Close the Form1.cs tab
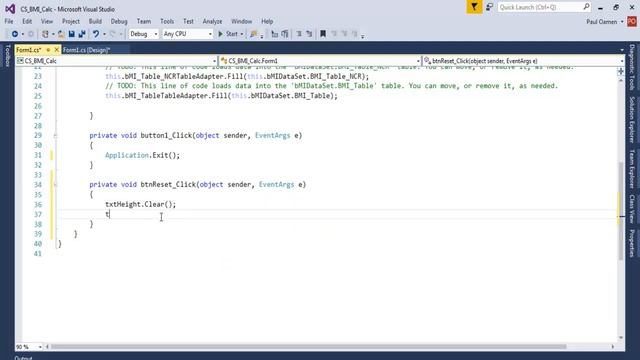Image resolution: width=640 pixels, height=360 pixels. click(x=57, y=50)
